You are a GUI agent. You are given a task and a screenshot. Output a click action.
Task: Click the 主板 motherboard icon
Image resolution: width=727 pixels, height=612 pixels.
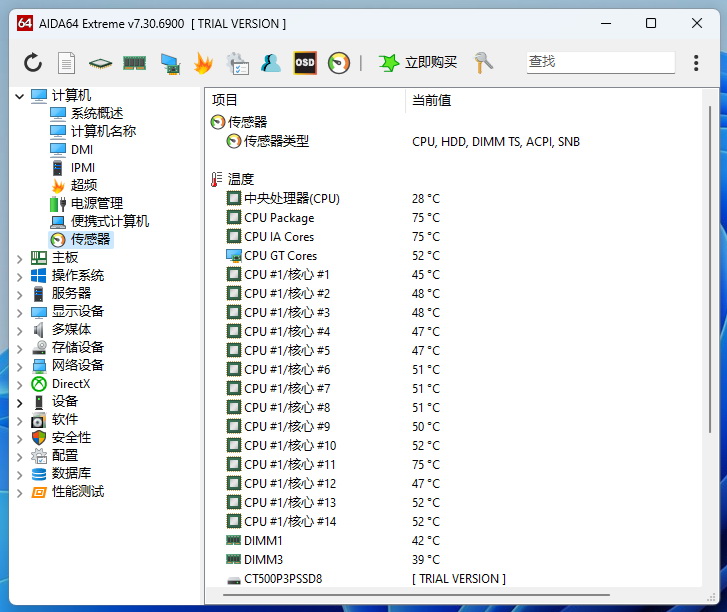point(39,258)
